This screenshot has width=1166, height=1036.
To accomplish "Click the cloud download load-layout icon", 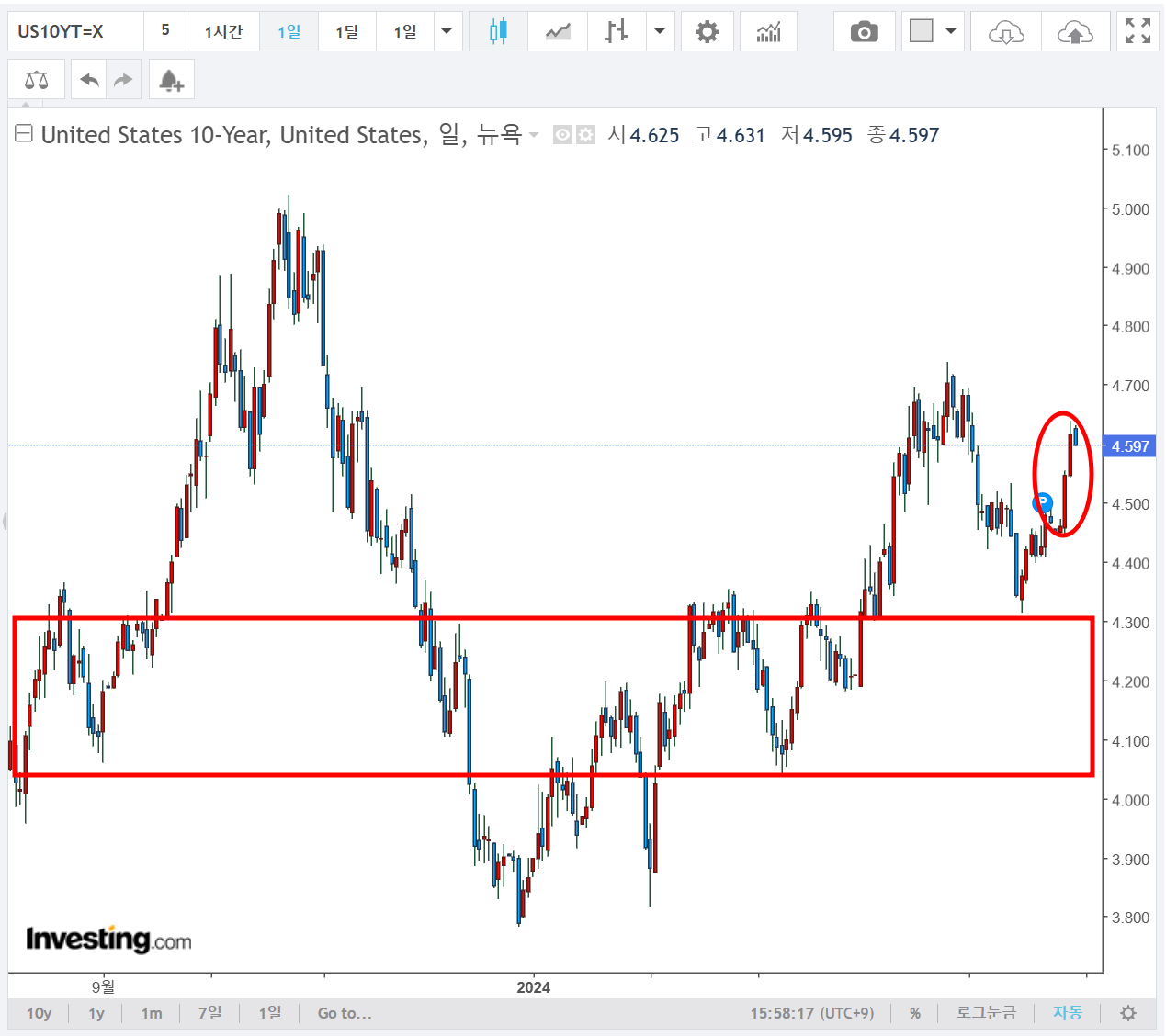I will point(1006,32).
